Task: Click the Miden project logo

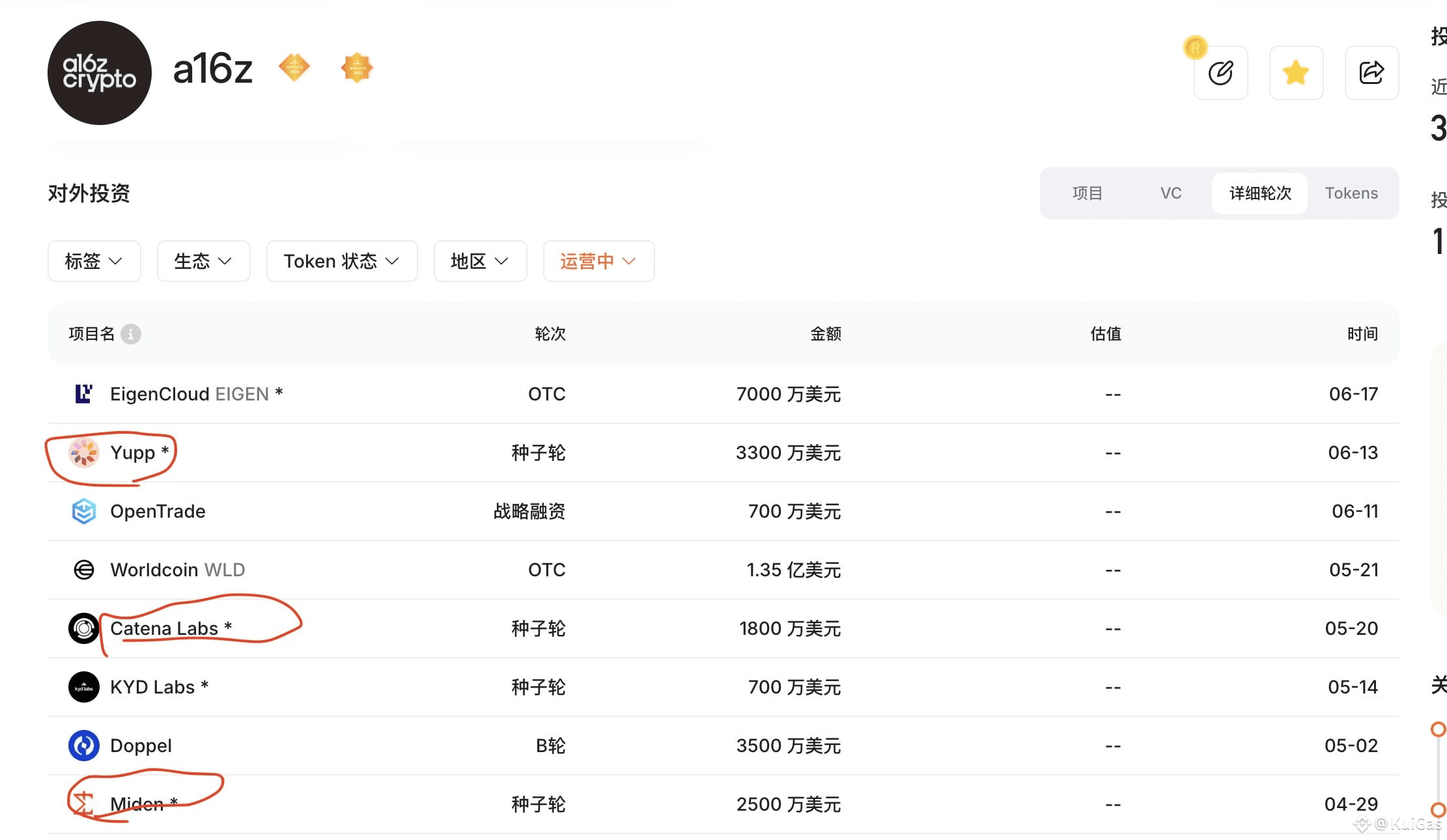Action: (84, 804)
